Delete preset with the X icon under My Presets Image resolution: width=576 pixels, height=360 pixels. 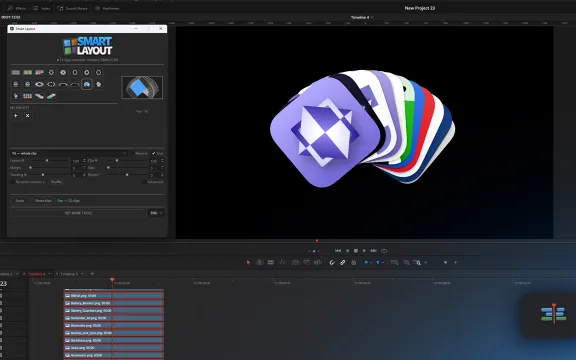pyautogui.click(x=28, y=115)
